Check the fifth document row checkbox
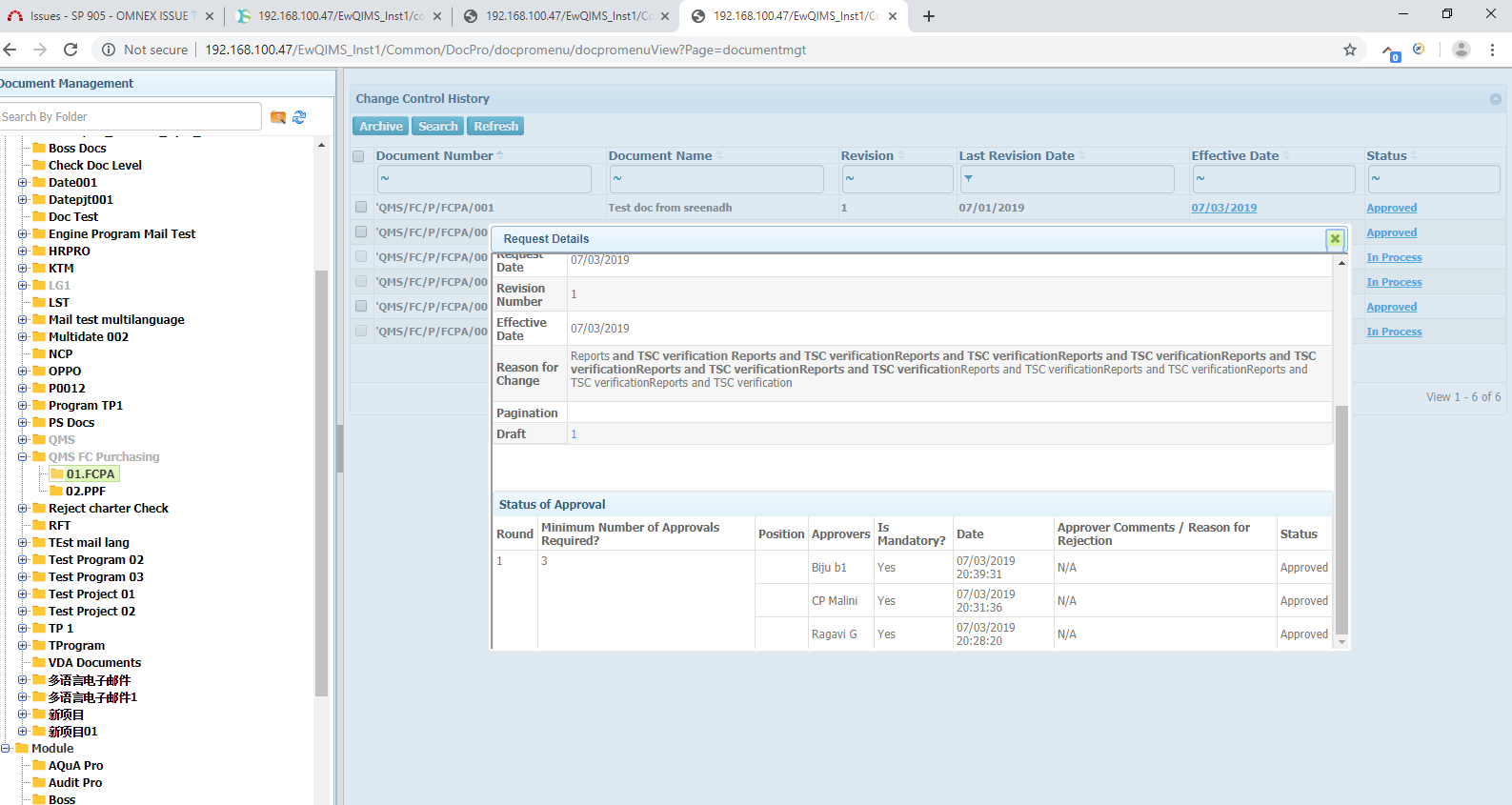This screenshot has height=805, width=1512. point(361,306)
